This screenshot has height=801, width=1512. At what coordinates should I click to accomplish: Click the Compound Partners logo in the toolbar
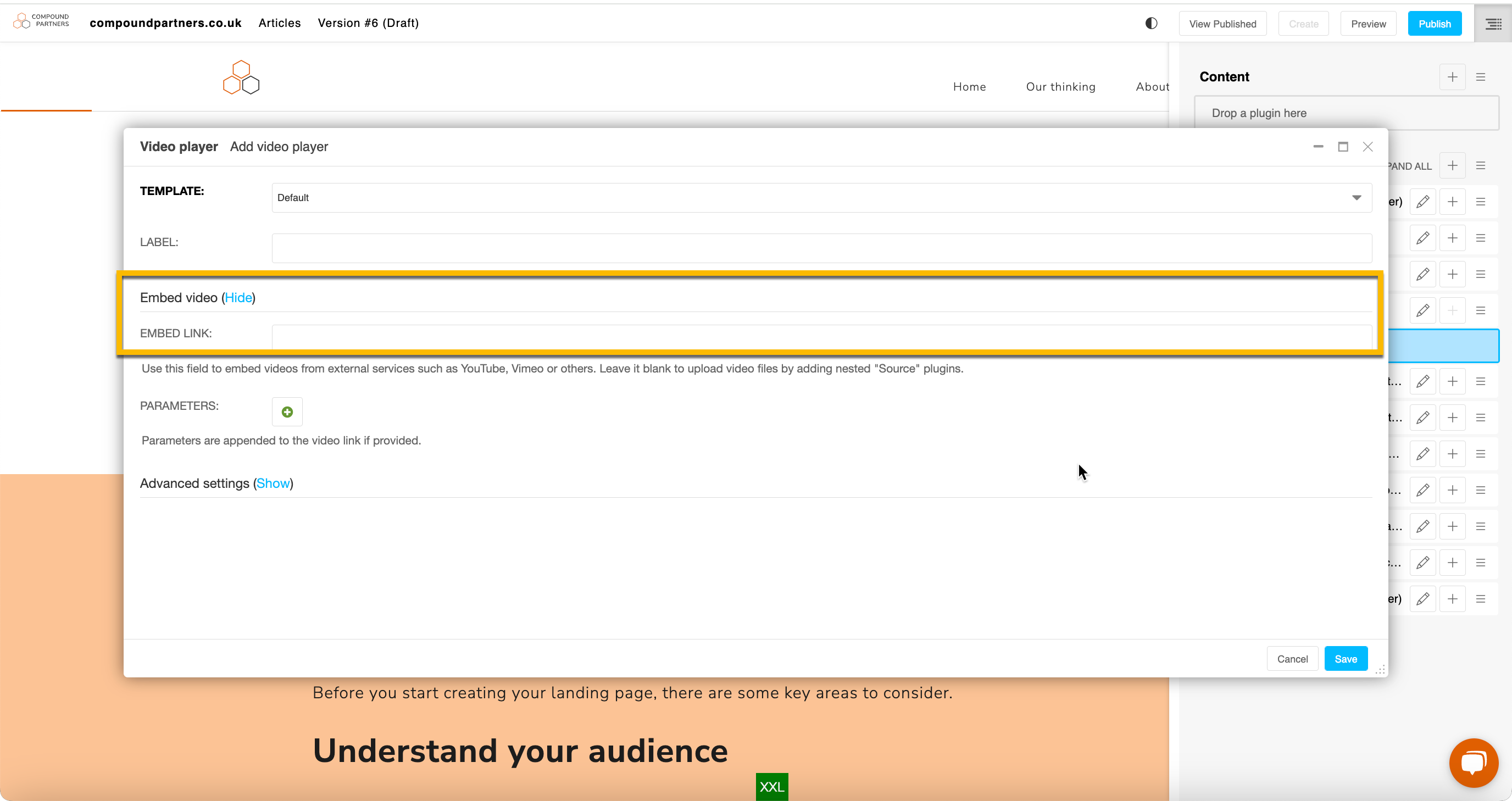(41, 22)
